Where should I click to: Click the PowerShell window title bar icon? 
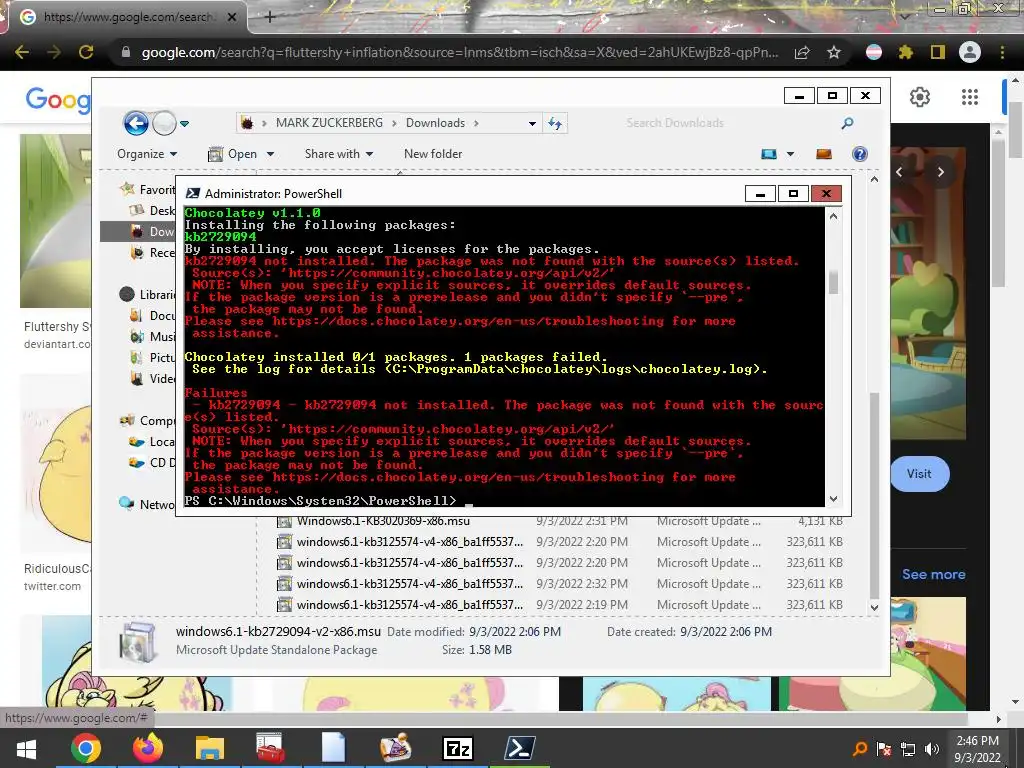(193, 193)
